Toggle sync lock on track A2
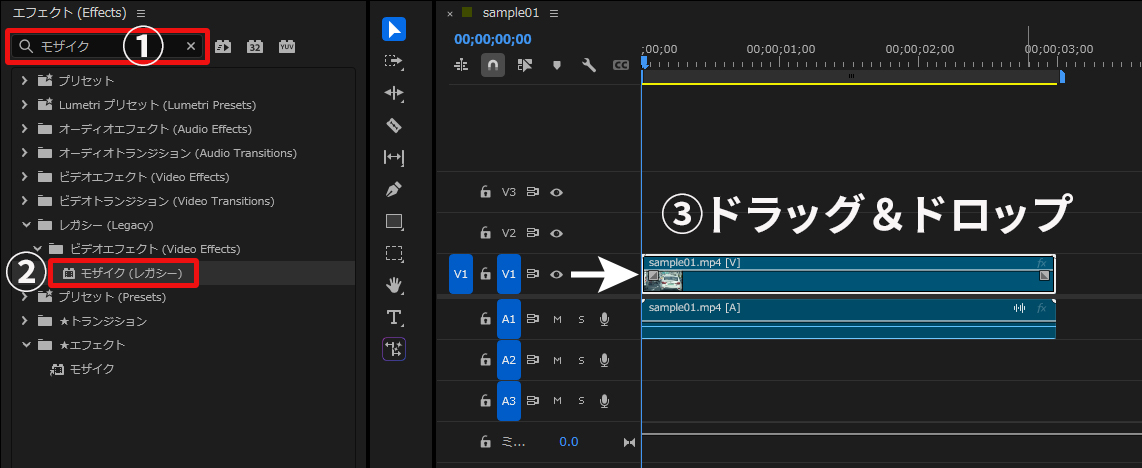Viewport: 1142px width, 468px height. (533, 360)
